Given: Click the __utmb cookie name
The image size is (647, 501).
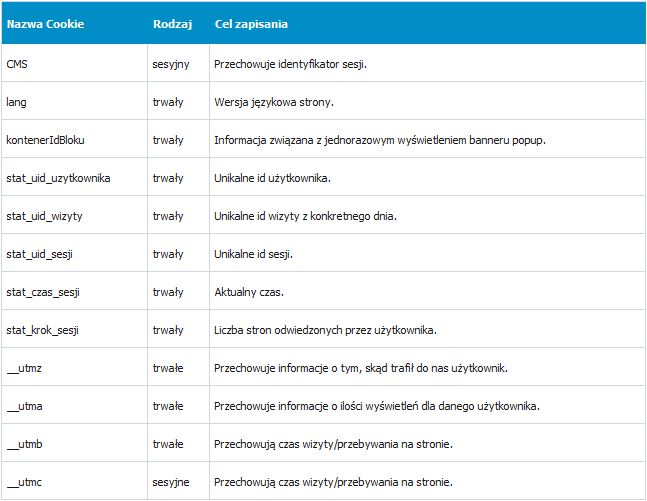Looking at the screenshot, I should pyautogui.click(x=24, y=444).
